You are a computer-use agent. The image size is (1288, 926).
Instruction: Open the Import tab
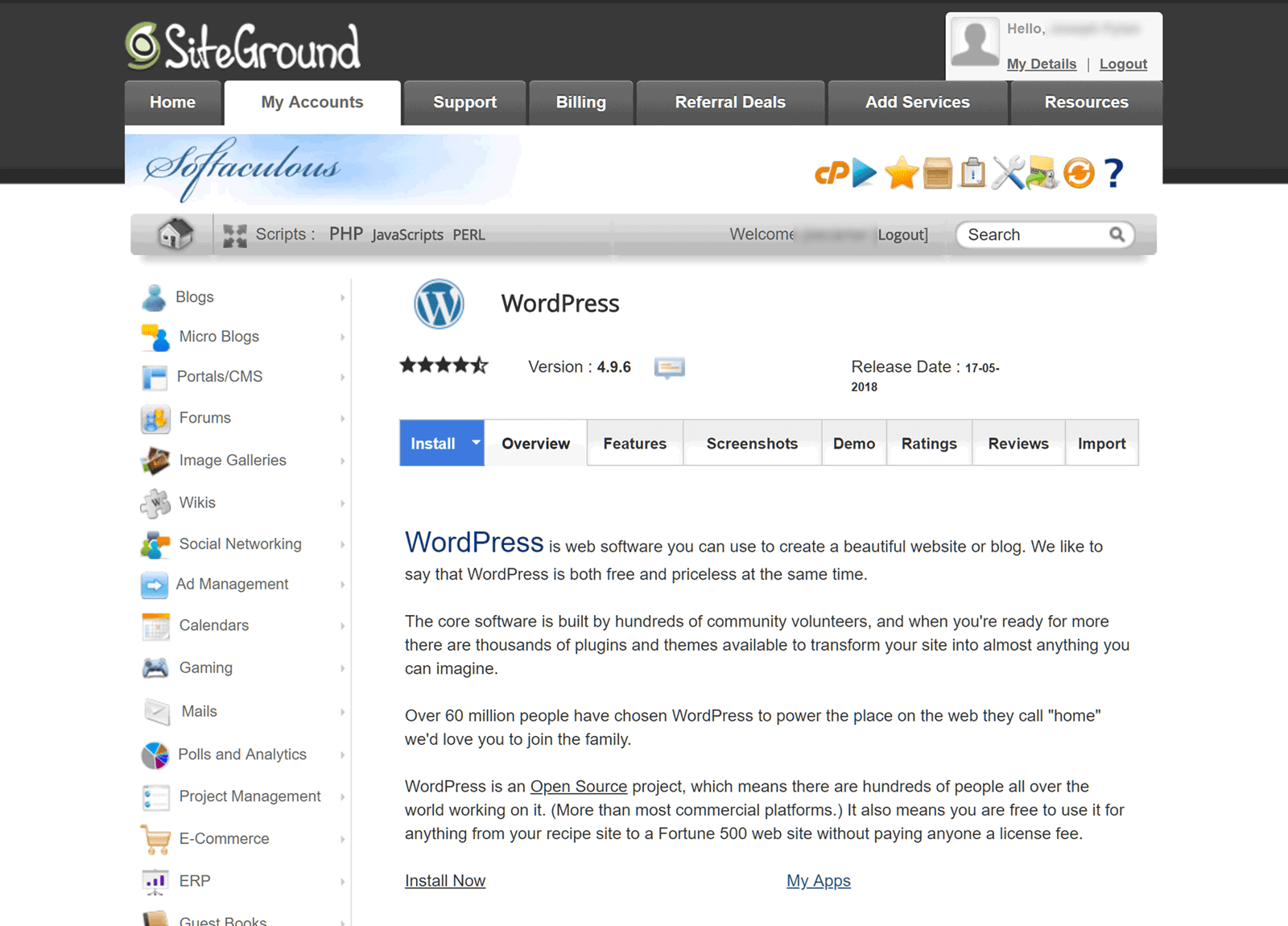tap(1102, 443)
